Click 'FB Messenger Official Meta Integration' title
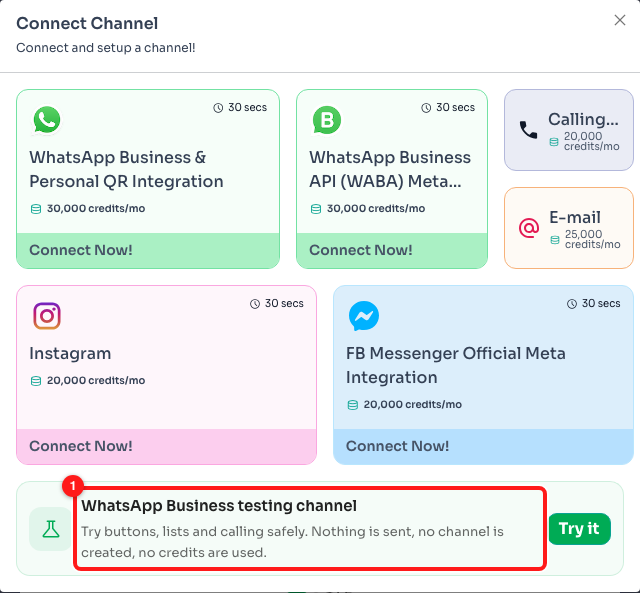Viewport: 640px width, 593px height. coord(456,365)
